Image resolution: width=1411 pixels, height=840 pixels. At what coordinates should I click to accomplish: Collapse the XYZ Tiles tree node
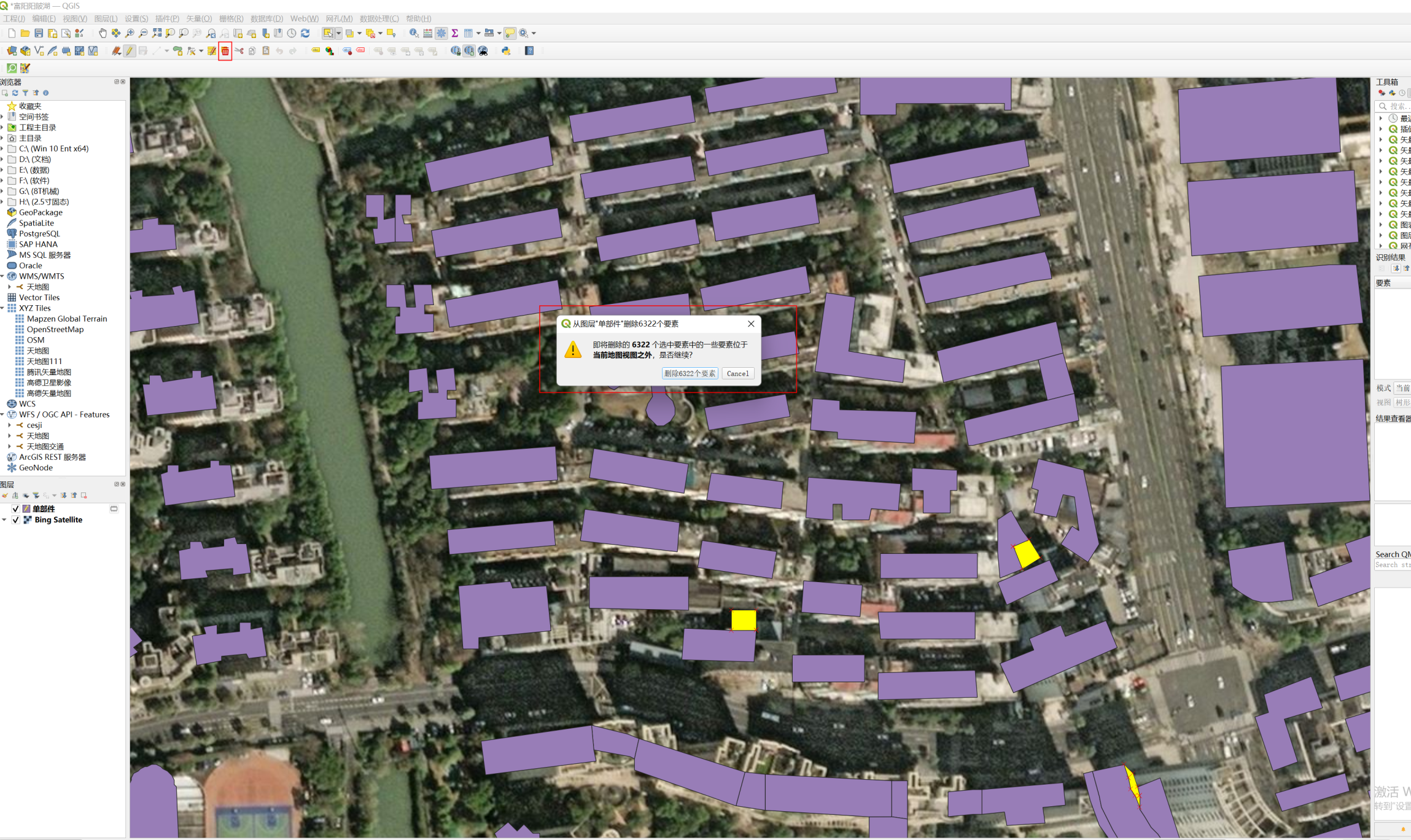pos(2,308)
